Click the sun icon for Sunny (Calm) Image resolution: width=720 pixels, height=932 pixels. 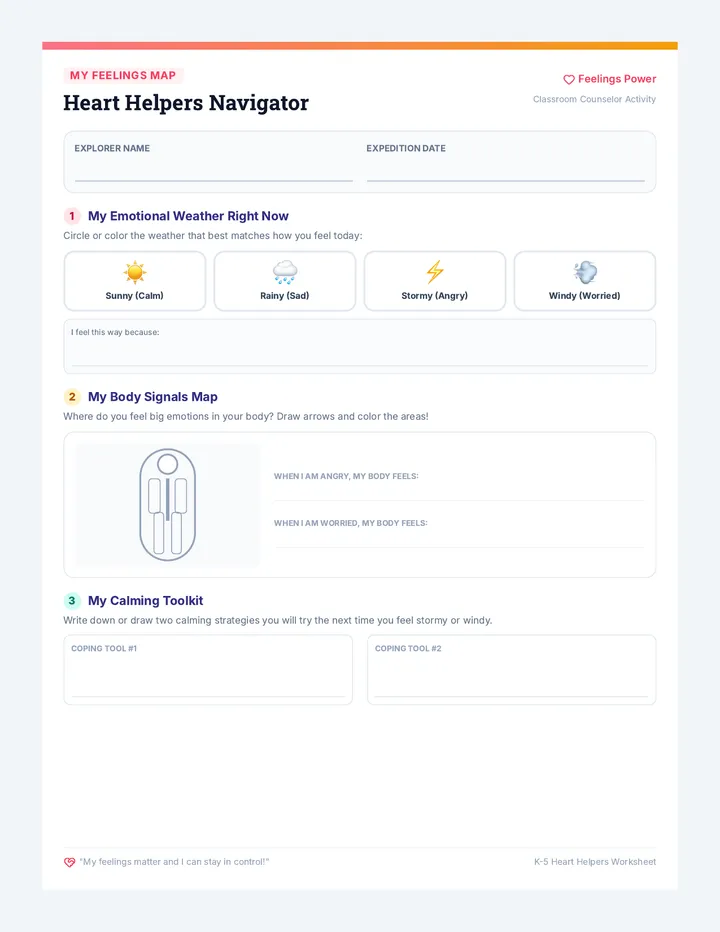[135, 272]
